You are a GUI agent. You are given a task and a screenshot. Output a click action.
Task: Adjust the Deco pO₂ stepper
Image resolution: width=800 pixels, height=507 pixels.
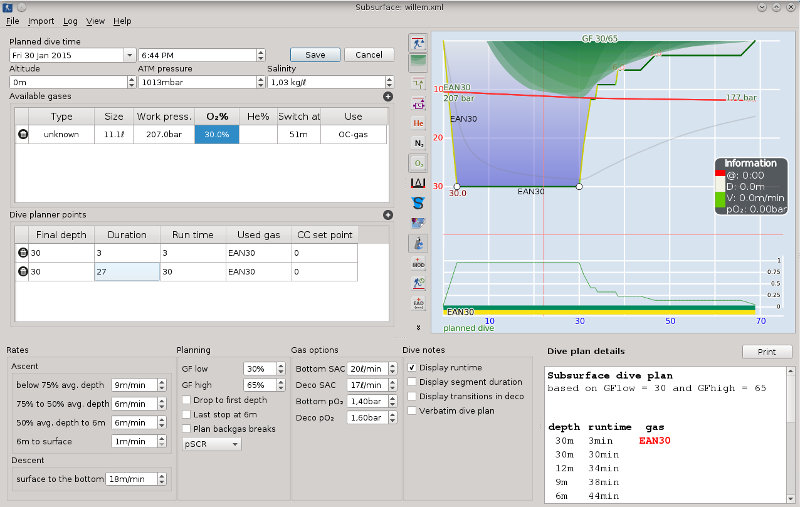coord(392,418)
